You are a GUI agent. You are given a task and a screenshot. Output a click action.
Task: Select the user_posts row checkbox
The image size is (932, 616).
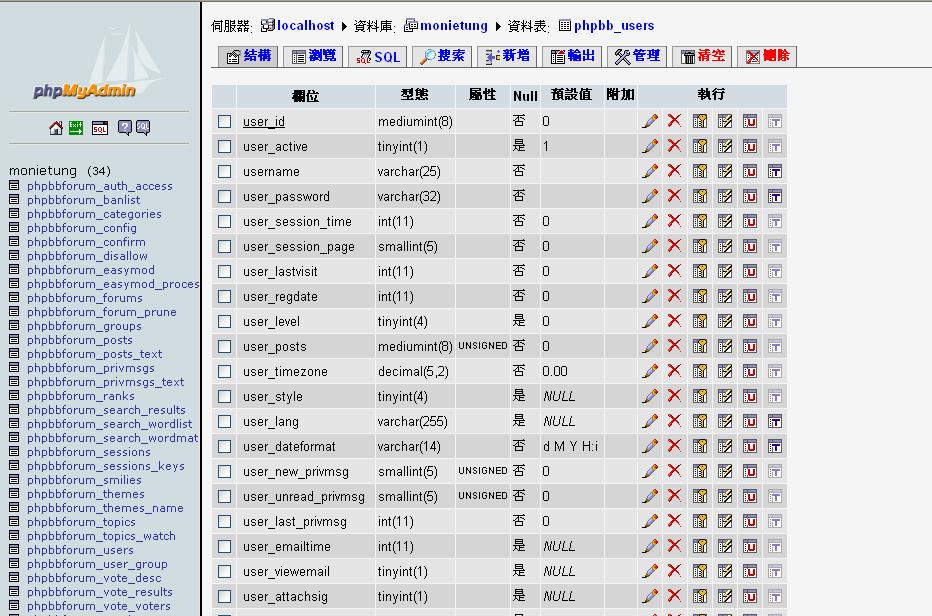tap(225, 346)
